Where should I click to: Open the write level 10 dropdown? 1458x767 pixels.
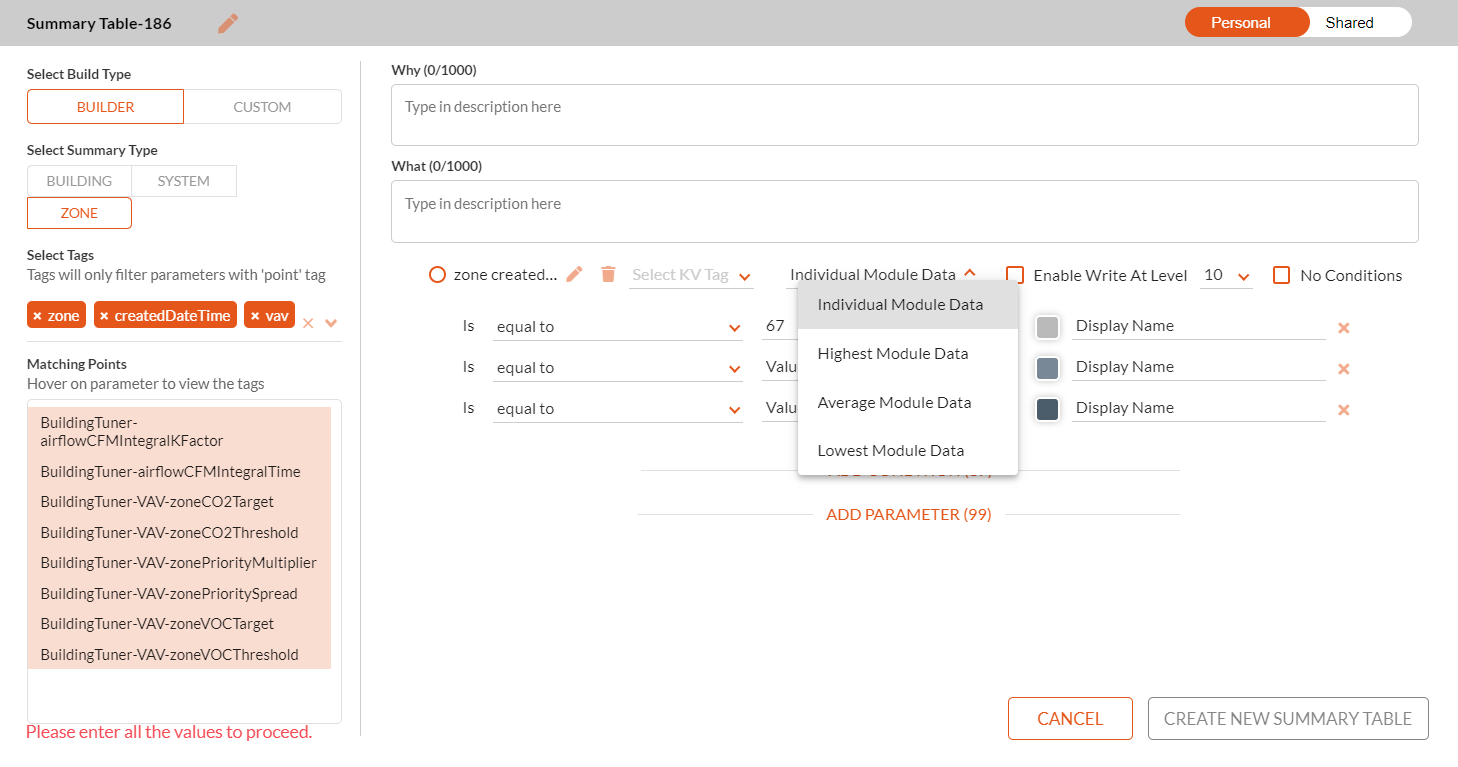tap(1227, 275)
